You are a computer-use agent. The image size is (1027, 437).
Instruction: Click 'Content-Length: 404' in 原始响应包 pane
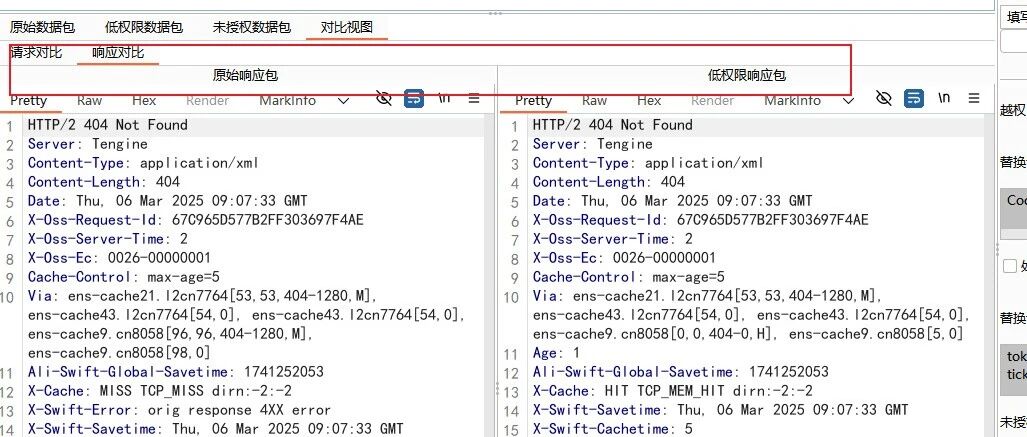click(103, 181)
